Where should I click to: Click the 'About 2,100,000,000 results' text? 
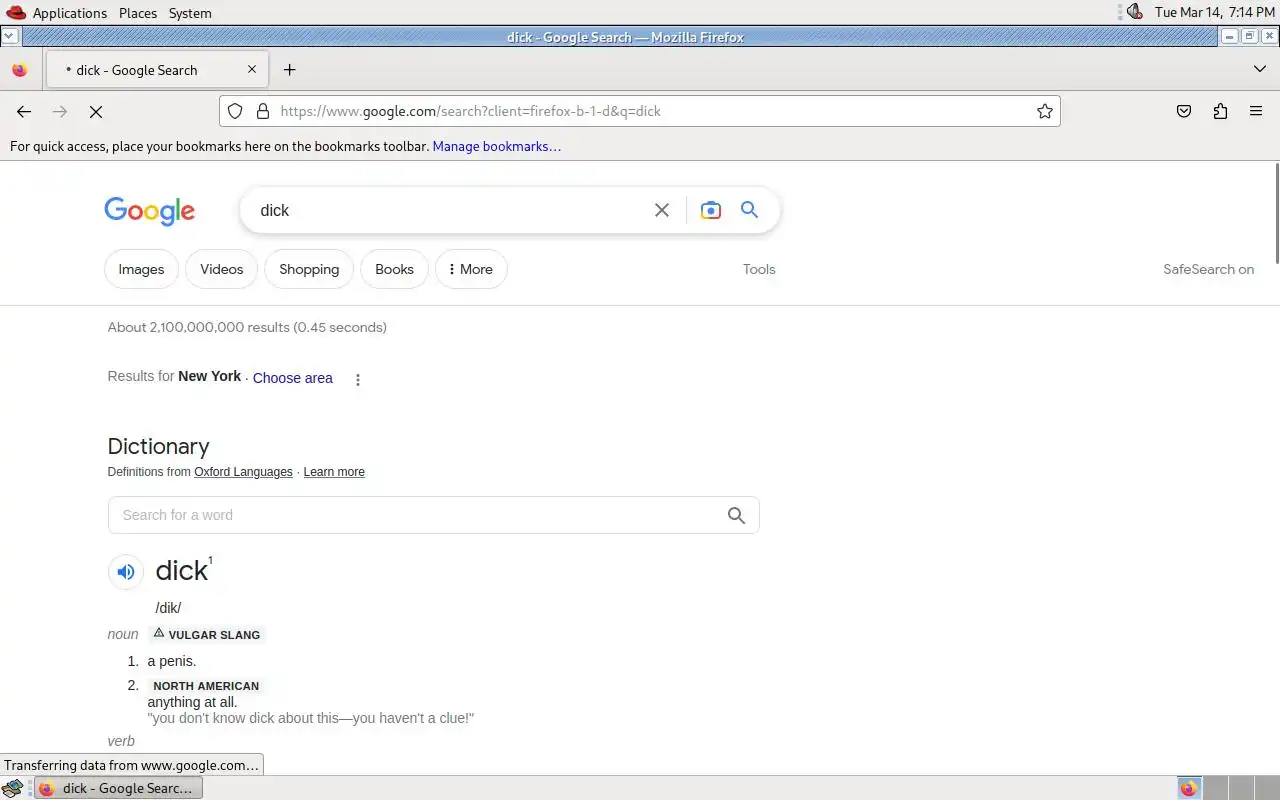(247, 327)
